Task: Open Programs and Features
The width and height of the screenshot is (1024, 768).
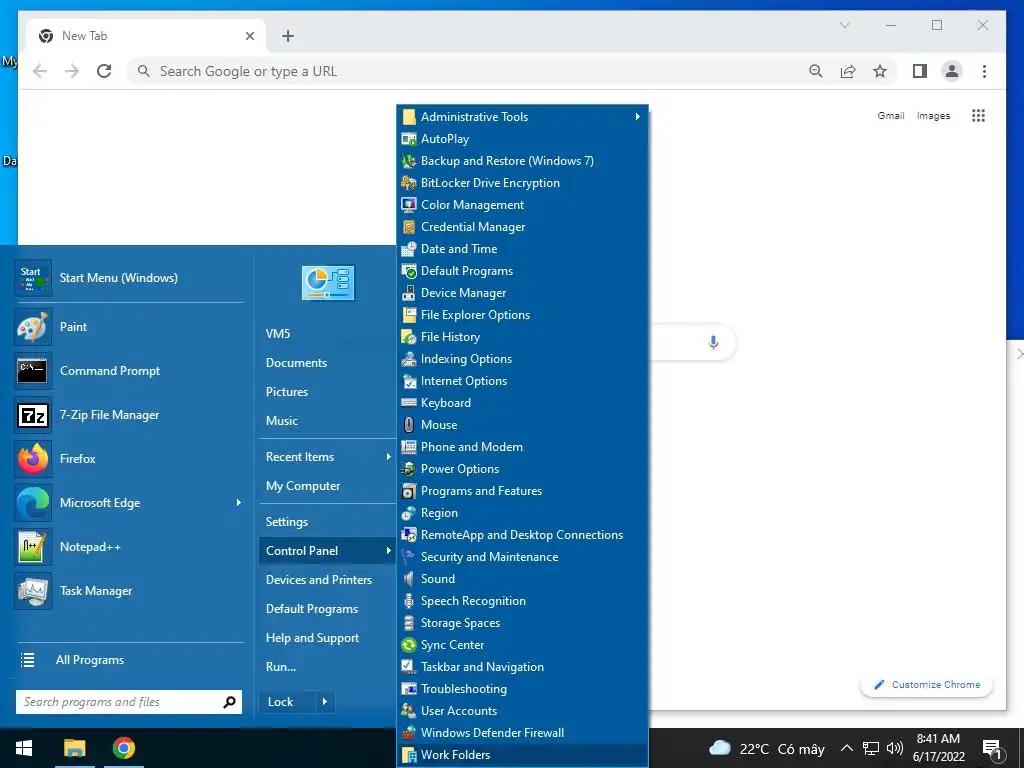Action: point(522,490)
